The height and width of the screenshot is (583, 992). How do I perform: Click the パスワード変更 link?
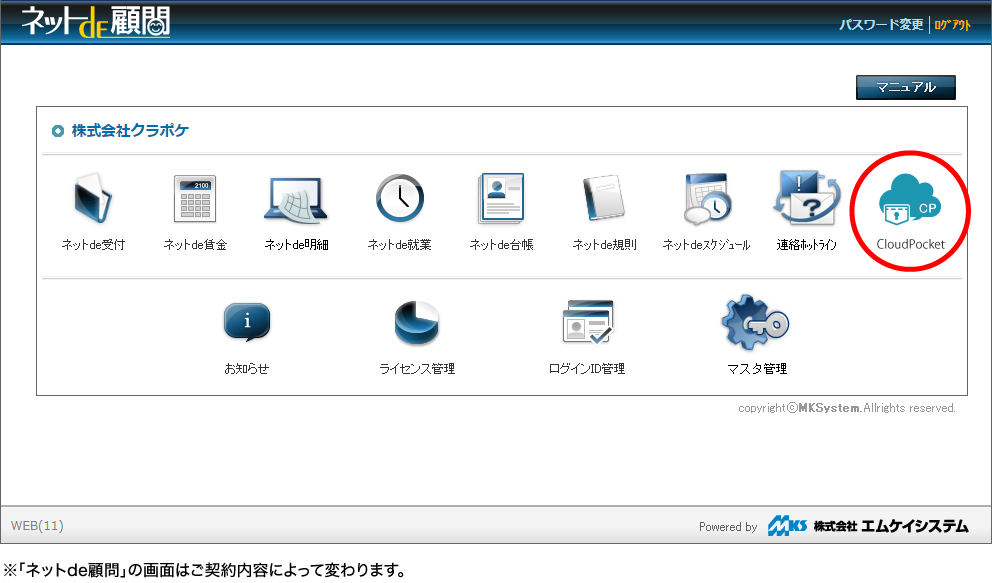(x=881, y=25)
